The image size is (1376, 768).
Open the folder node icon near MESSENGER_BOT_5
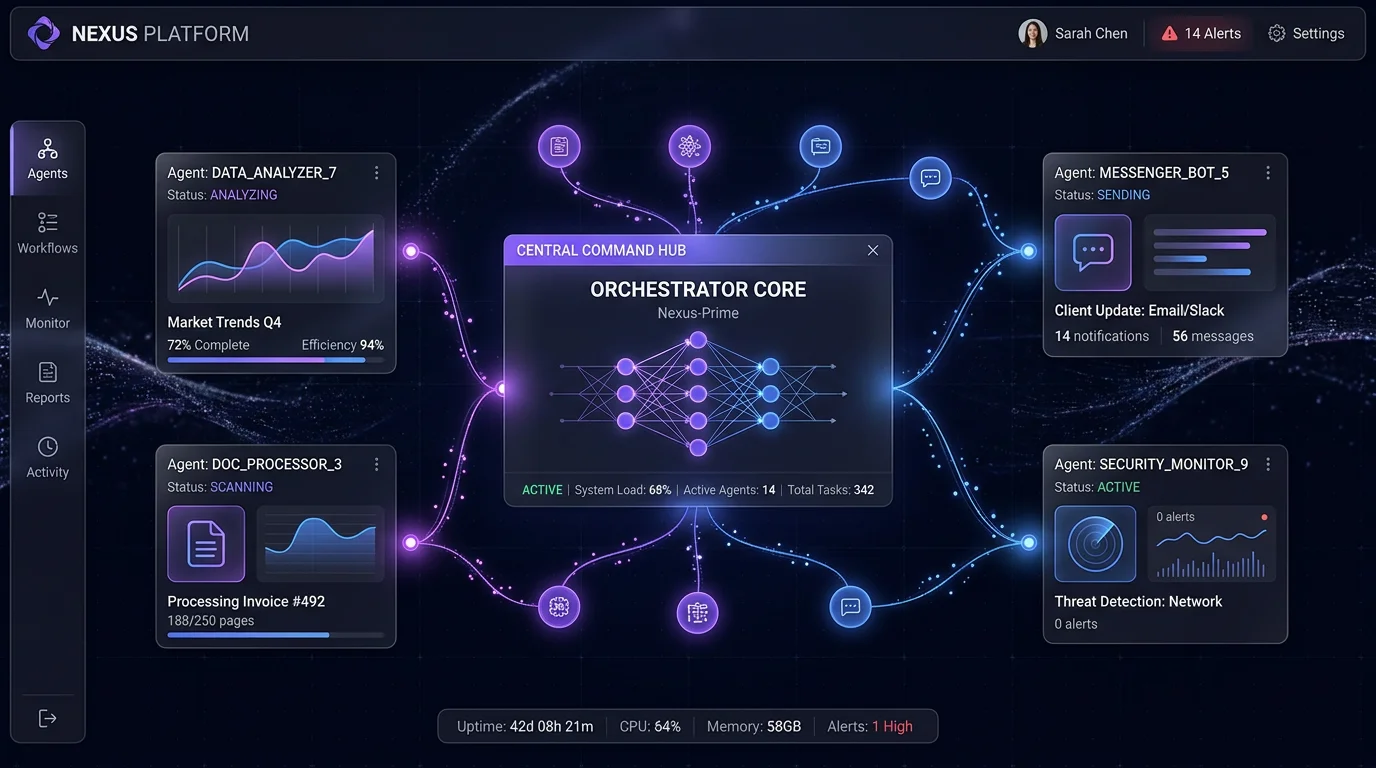pos(820,145)
